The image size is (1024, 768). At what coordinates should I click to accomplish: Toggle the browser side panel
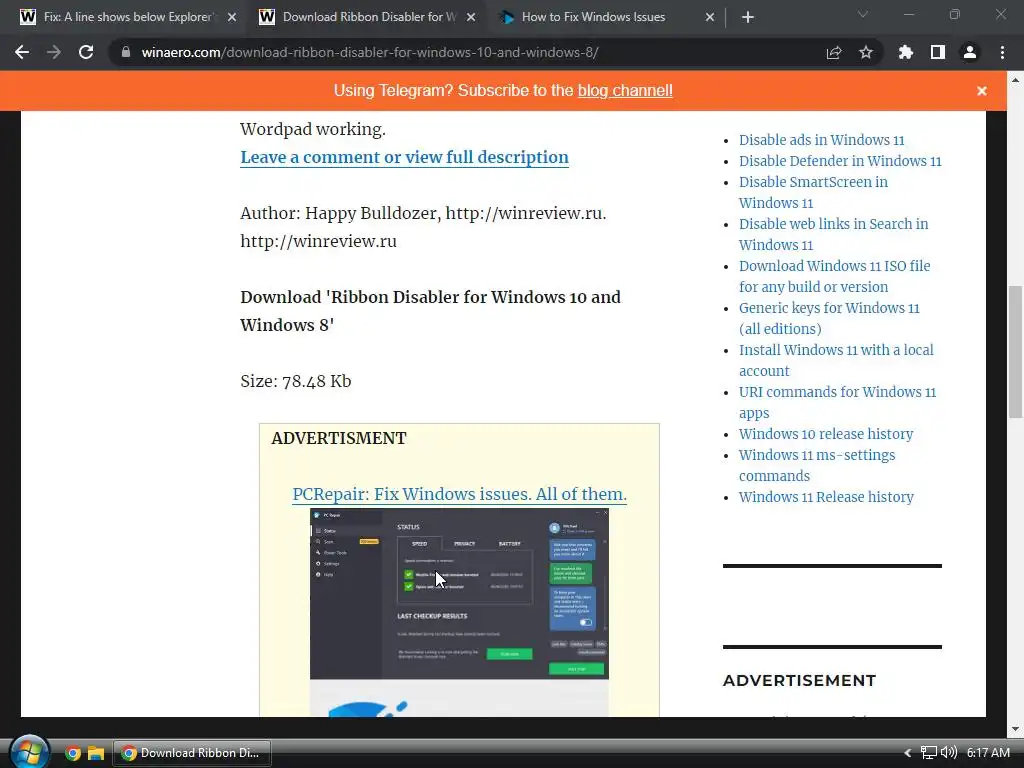(938, 52)
